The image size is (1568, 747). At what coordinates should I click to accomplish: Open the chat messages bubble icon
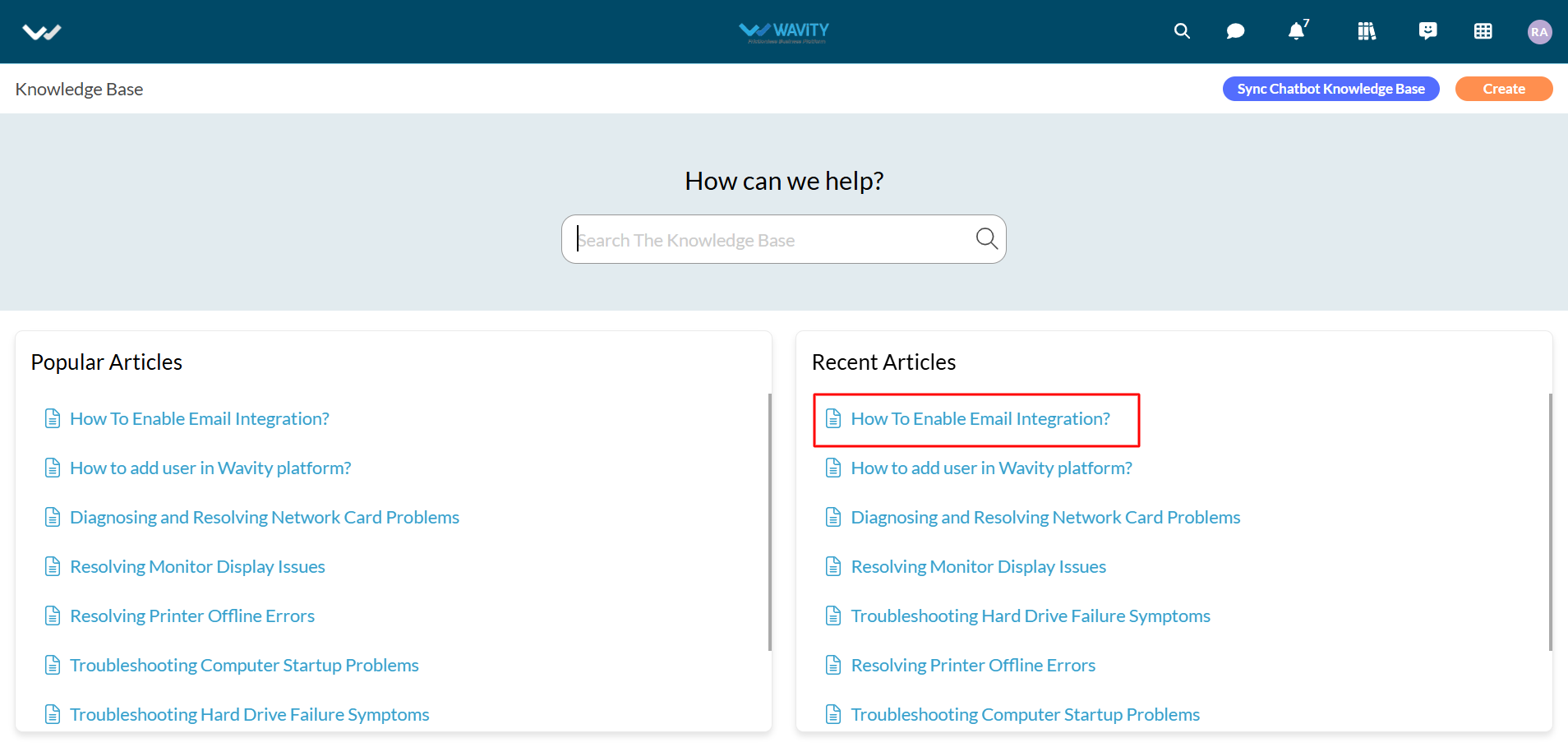pos(1235,31)
